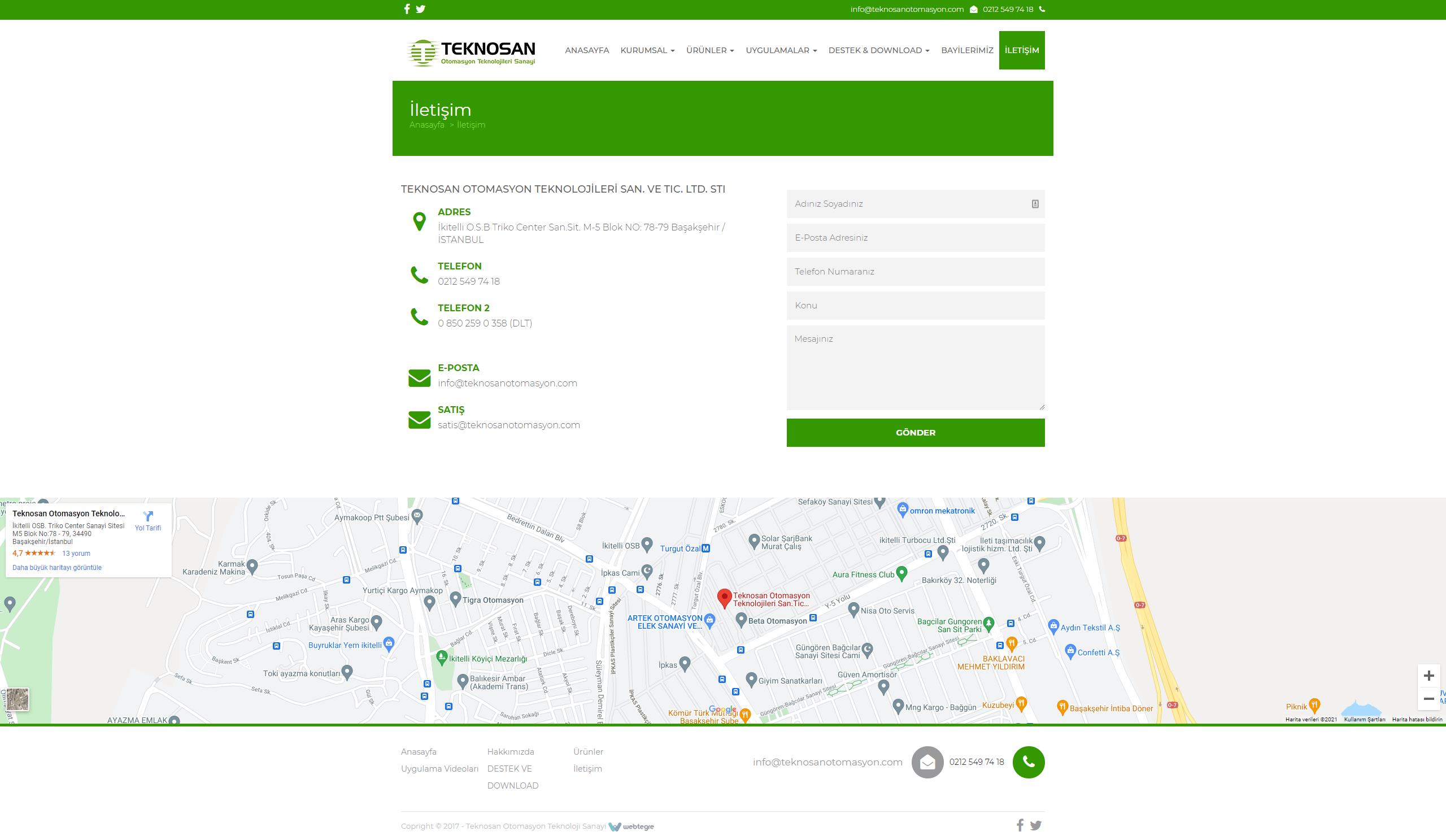
Task: Click phone number 0212 549 74 18 under TELEFON
Action: coord(468,281)
